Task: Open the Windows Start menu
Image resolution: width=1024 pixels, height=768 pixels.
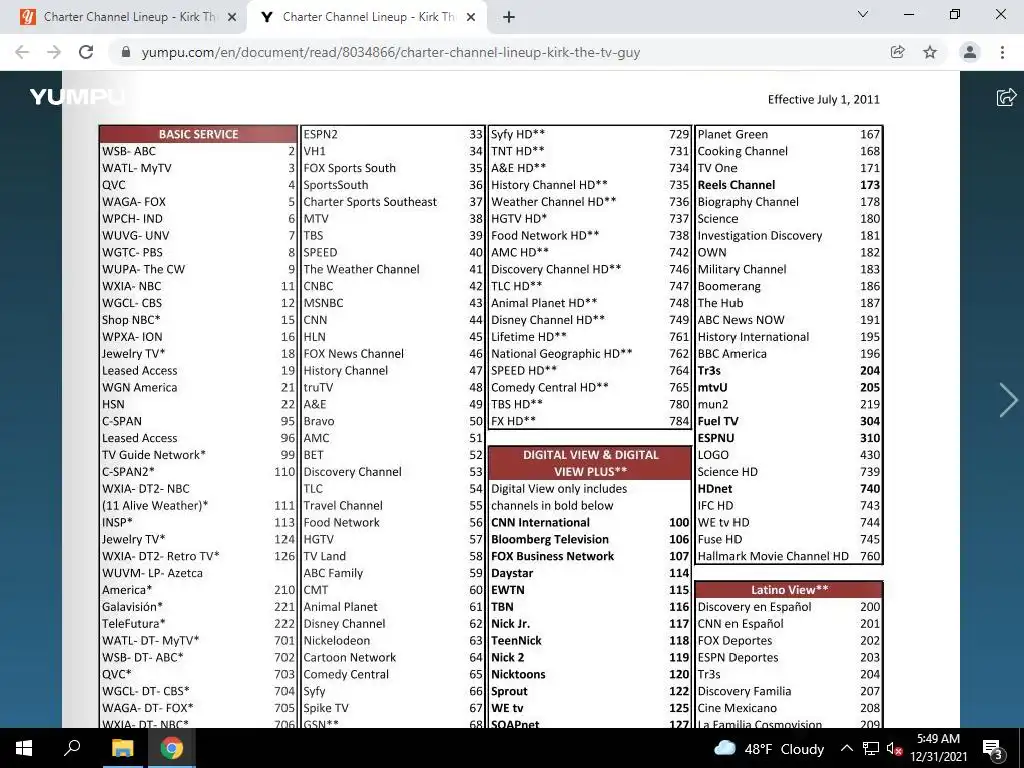Action: coord(24,748)
